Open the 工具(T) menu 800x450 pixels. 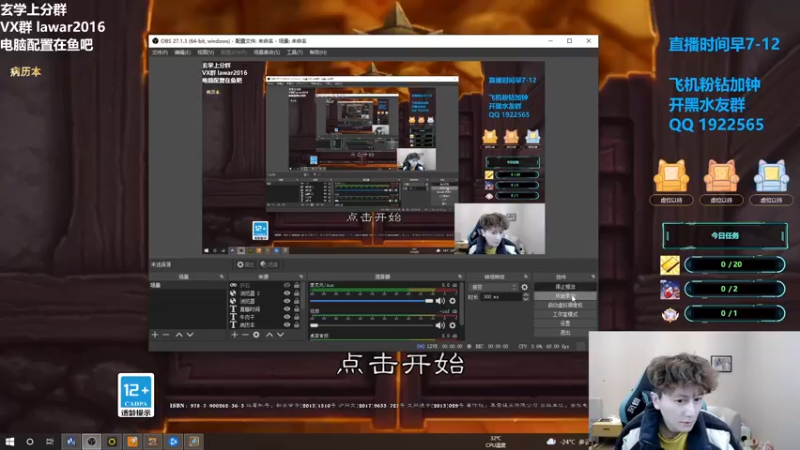click(294, 53)
